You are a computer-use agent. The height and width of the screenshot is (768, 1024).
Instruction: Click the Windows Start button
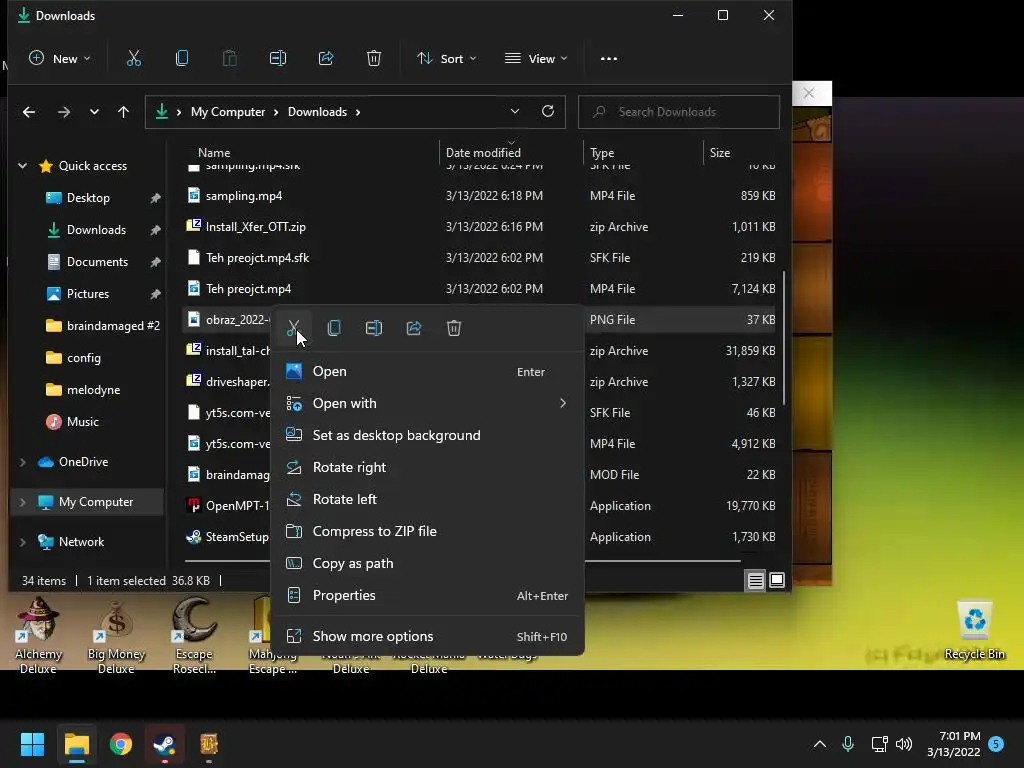pyautogui.click(x=33, y=744)
